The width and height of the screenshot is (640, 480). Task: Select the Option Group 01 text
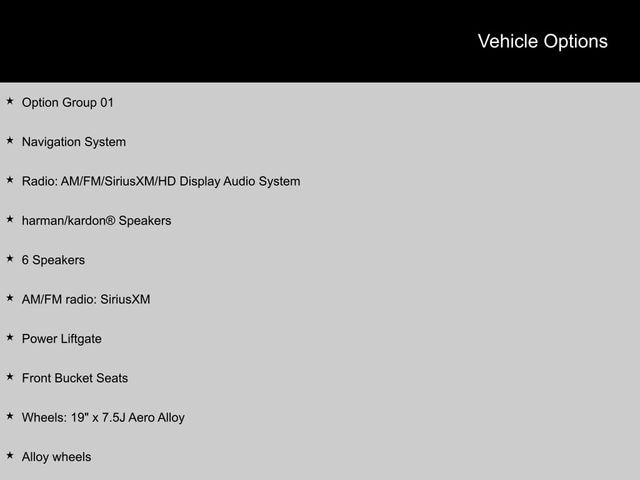(68, 102)
